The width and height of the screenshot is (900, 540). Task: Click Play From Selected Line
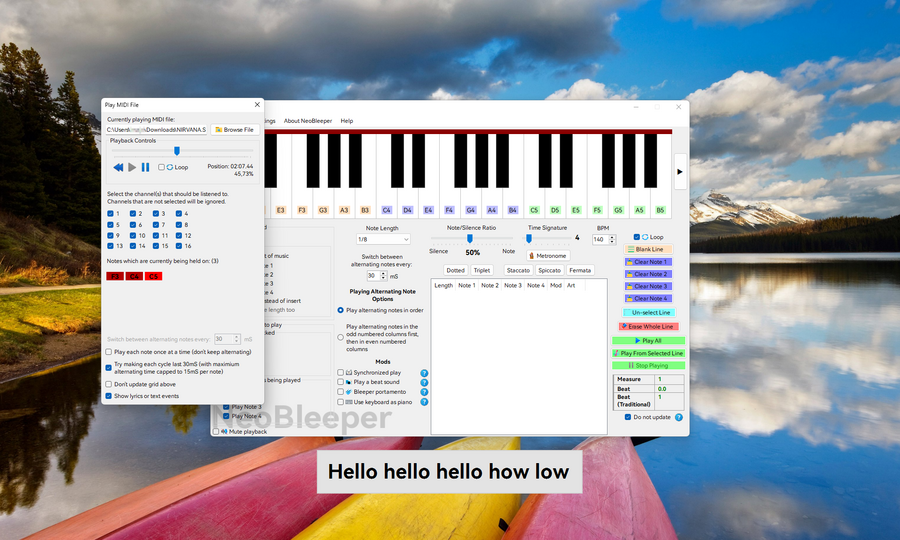pyautogui.click(x=649, y=353)
